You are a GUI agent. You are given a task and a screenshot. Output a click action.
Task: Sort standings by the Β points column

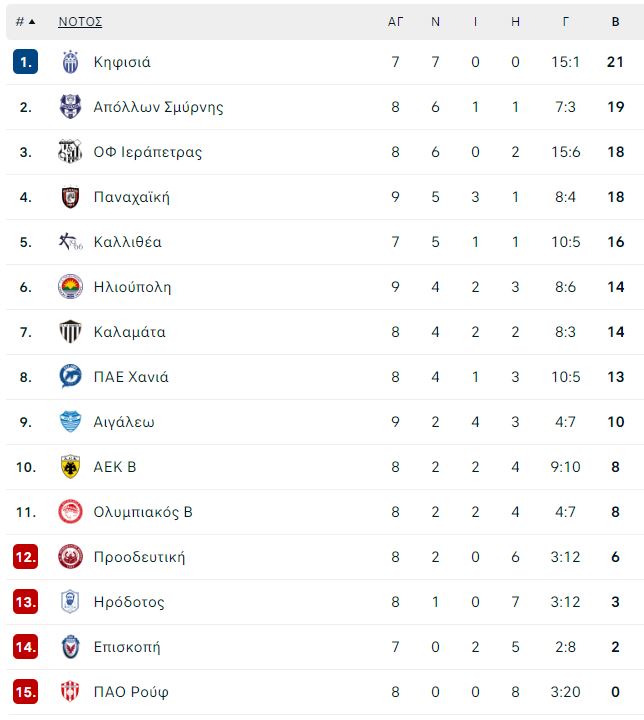click(616, 22)
